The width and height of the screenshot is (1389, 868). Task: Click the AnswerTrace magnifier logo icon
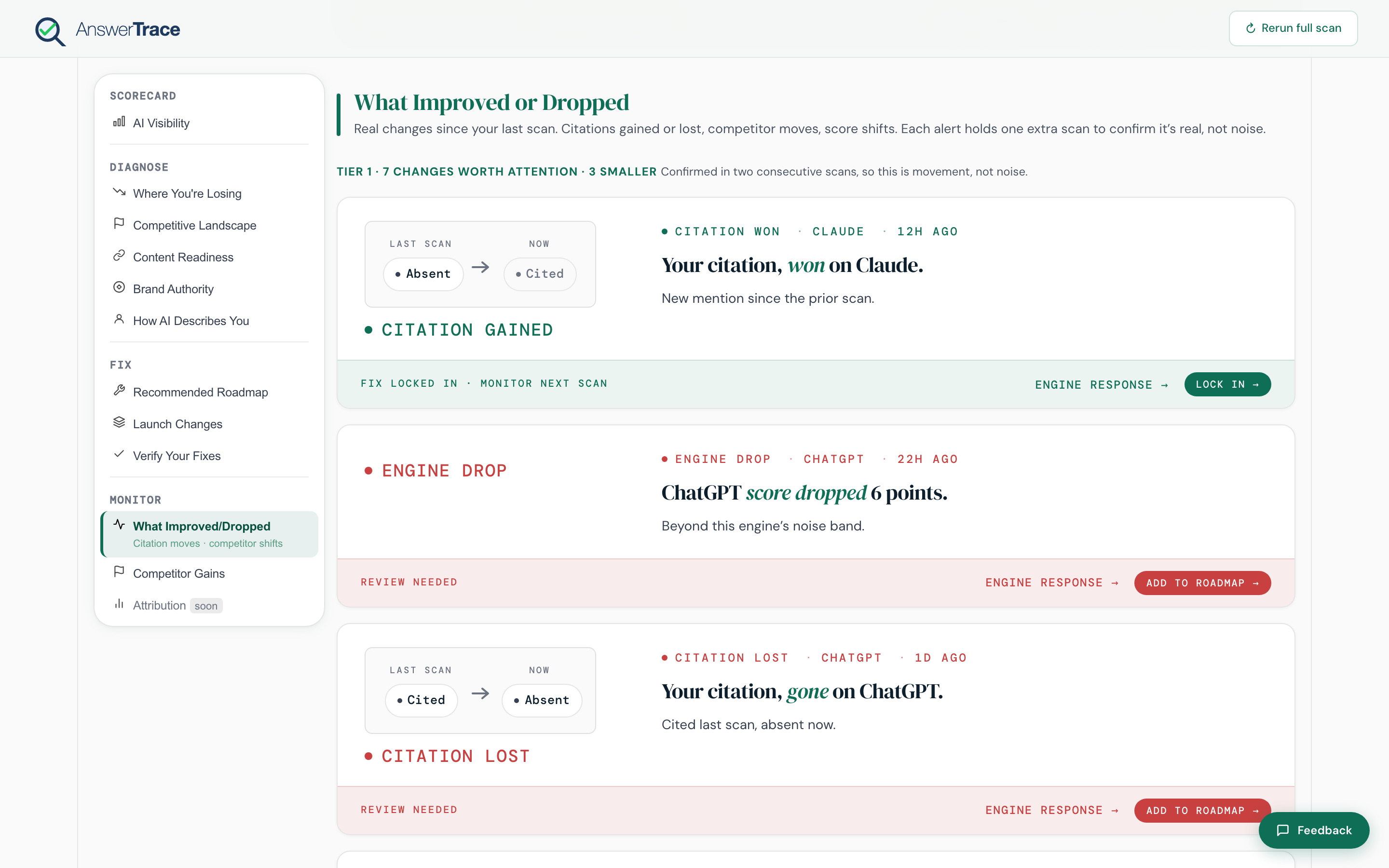click(50, 31)
